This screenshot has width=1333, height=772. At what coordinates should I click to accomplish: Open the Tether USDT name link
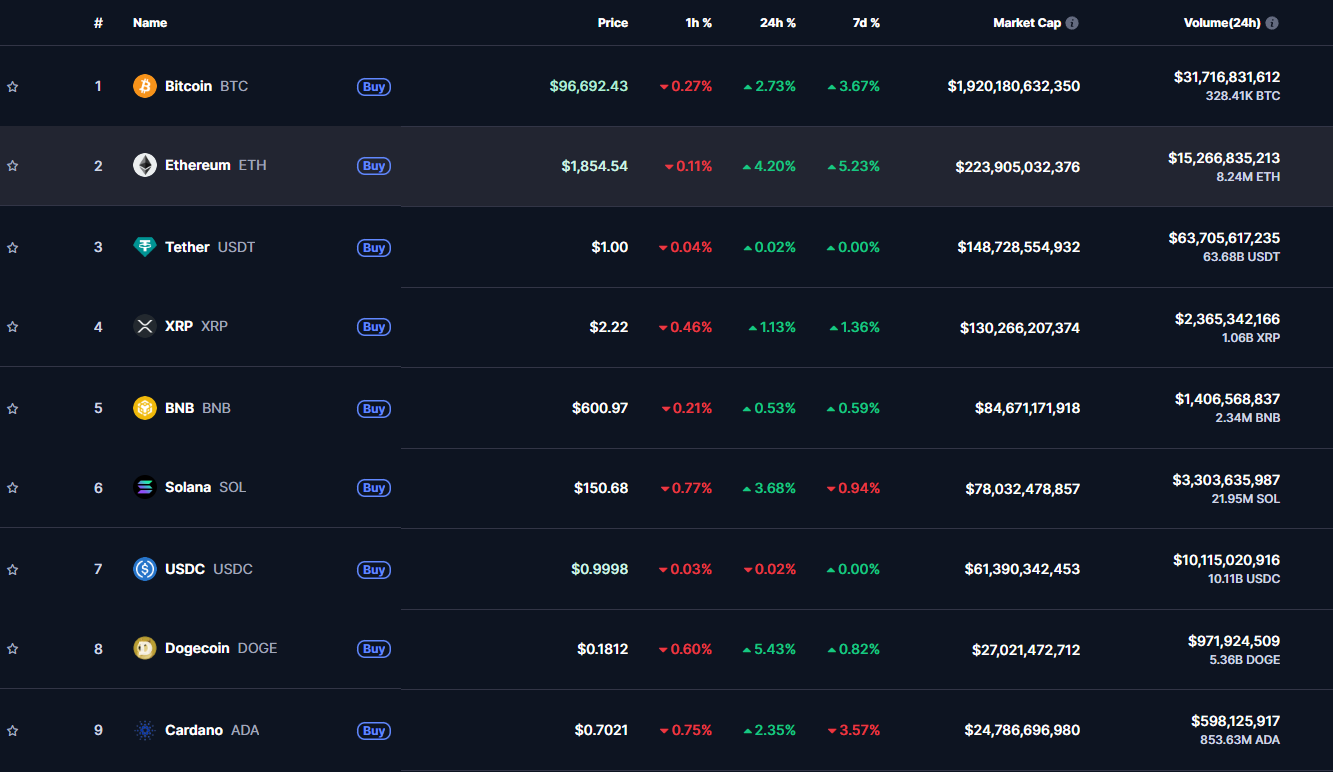[210, 247]
